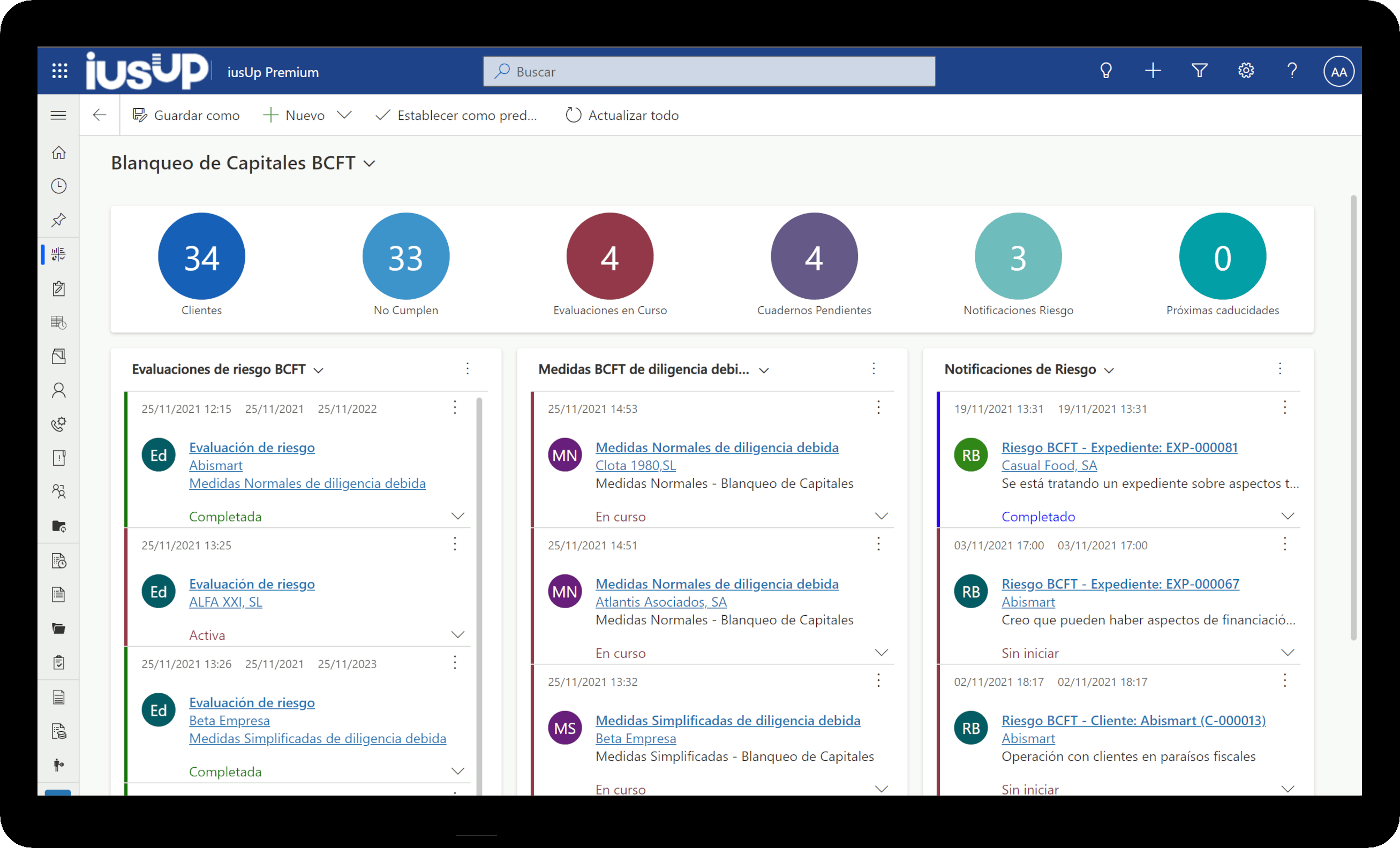The height and width of the screenshot is (848, 1400).
Task: Click Establecer como predeterminado
Action: [456, 115]
